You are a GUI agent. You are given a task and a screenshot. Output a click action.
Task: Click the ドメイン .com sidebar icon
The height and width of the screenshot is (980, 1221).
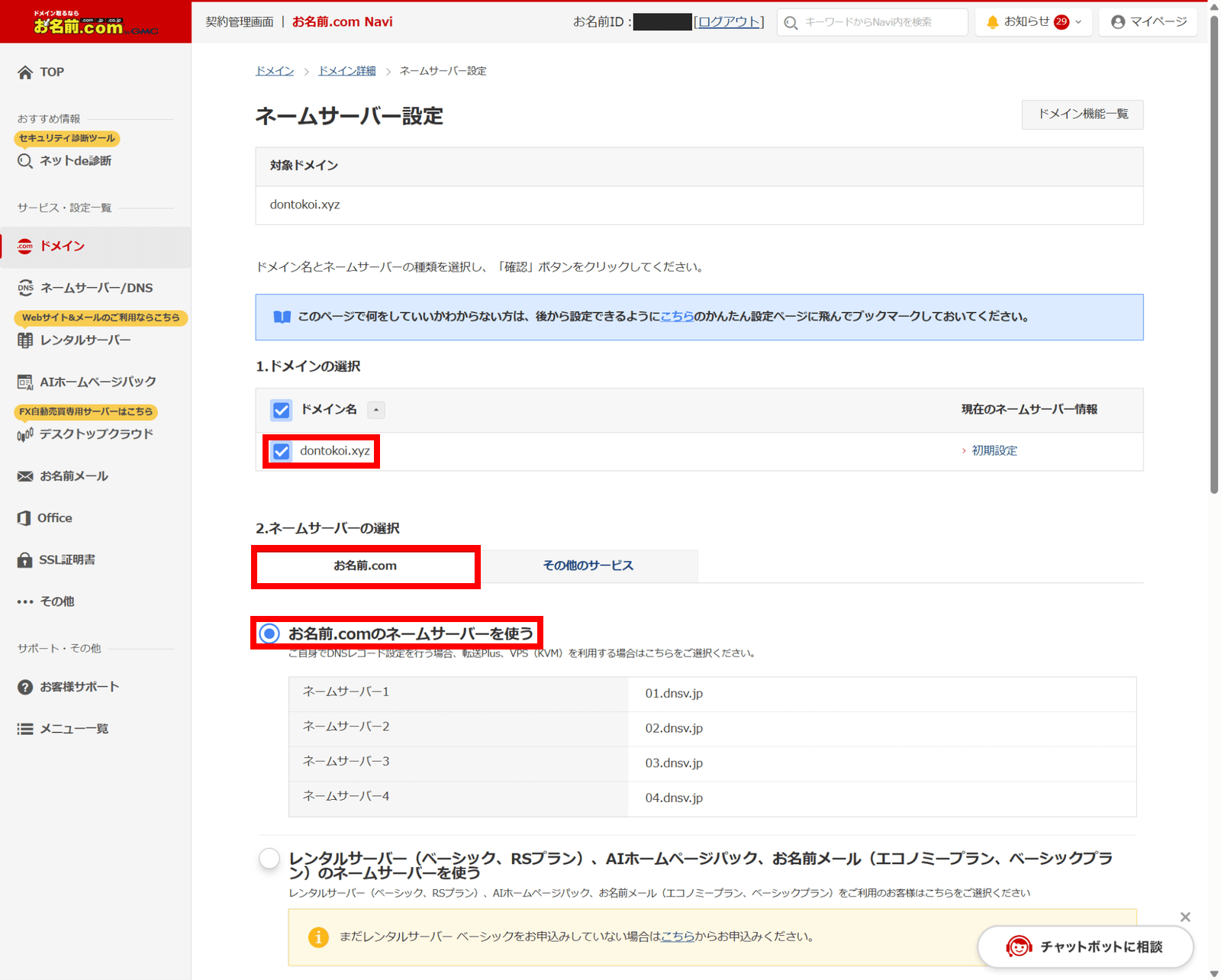coord(25,246)
